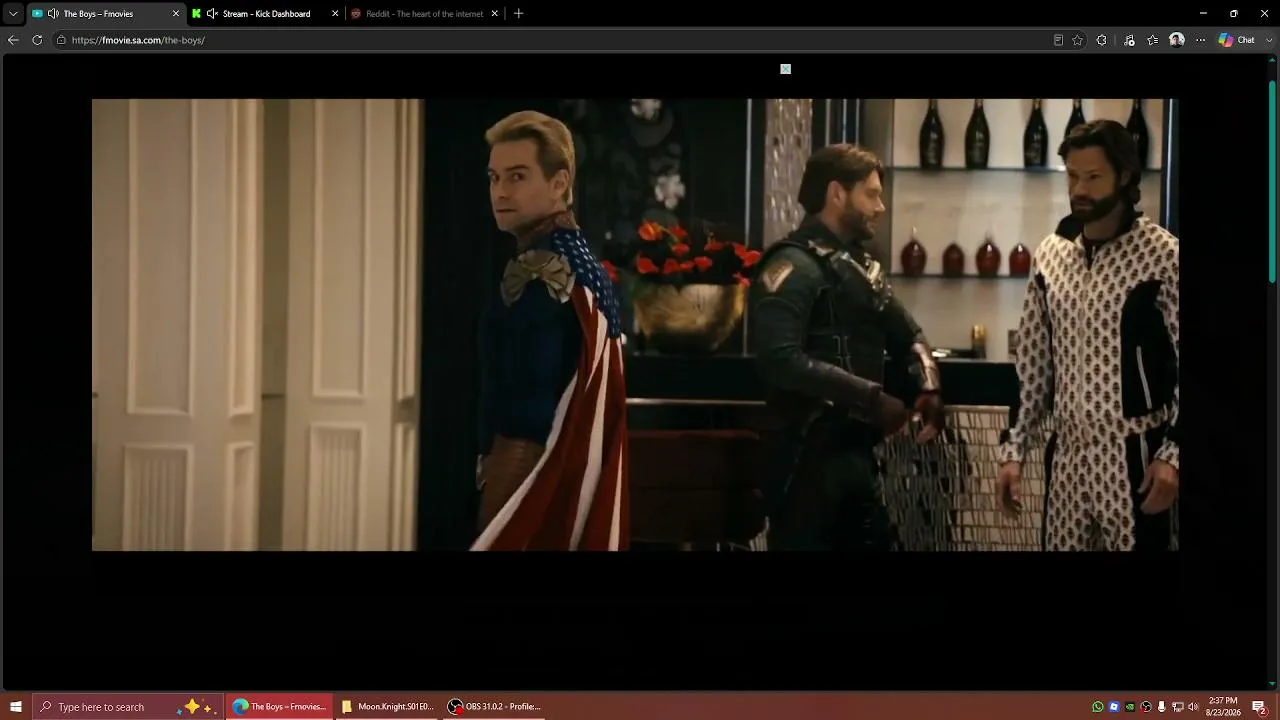This screenshot has width=1280, height=720.
Task: Click the taskbar search box
Action: 128,706
